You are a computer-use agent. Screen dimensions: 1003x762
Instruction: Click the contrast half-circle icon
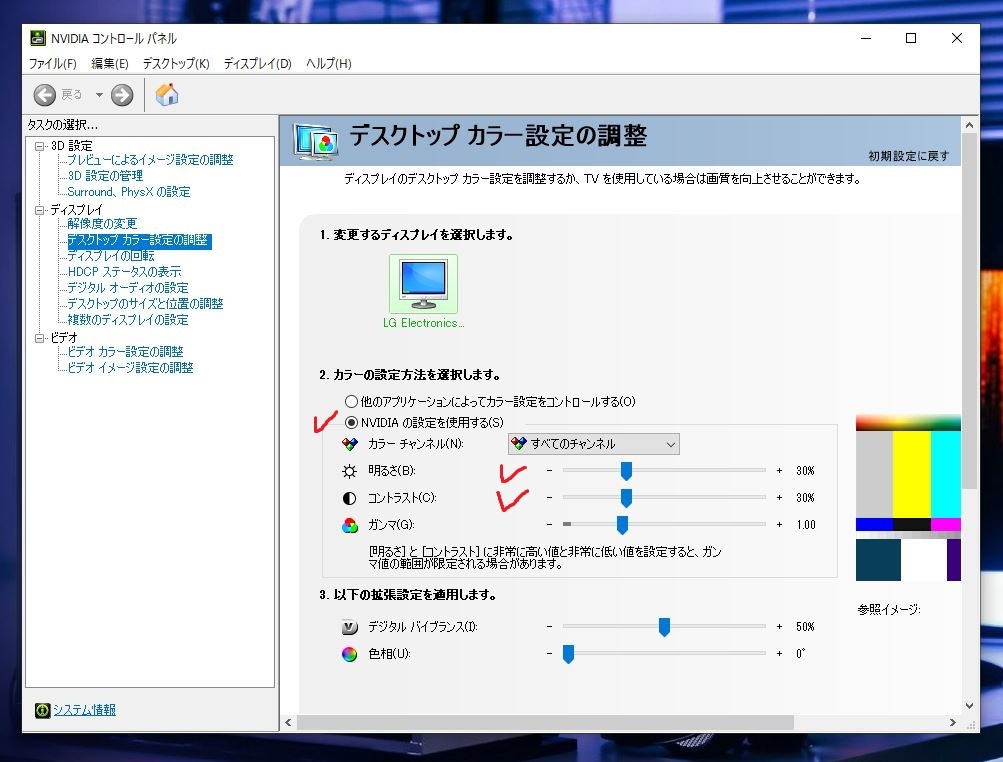349,498
